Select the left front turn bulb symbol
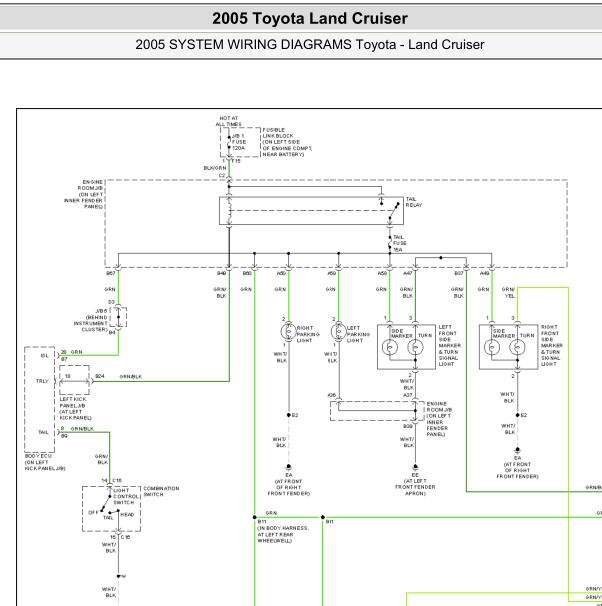 click(x=415, y=347)
